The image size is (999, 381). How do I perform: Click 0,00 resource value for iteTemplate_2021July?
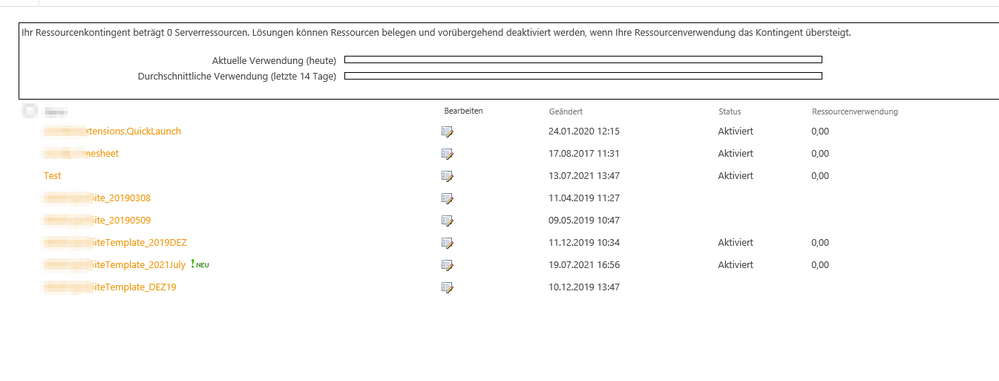click(821, 264)
